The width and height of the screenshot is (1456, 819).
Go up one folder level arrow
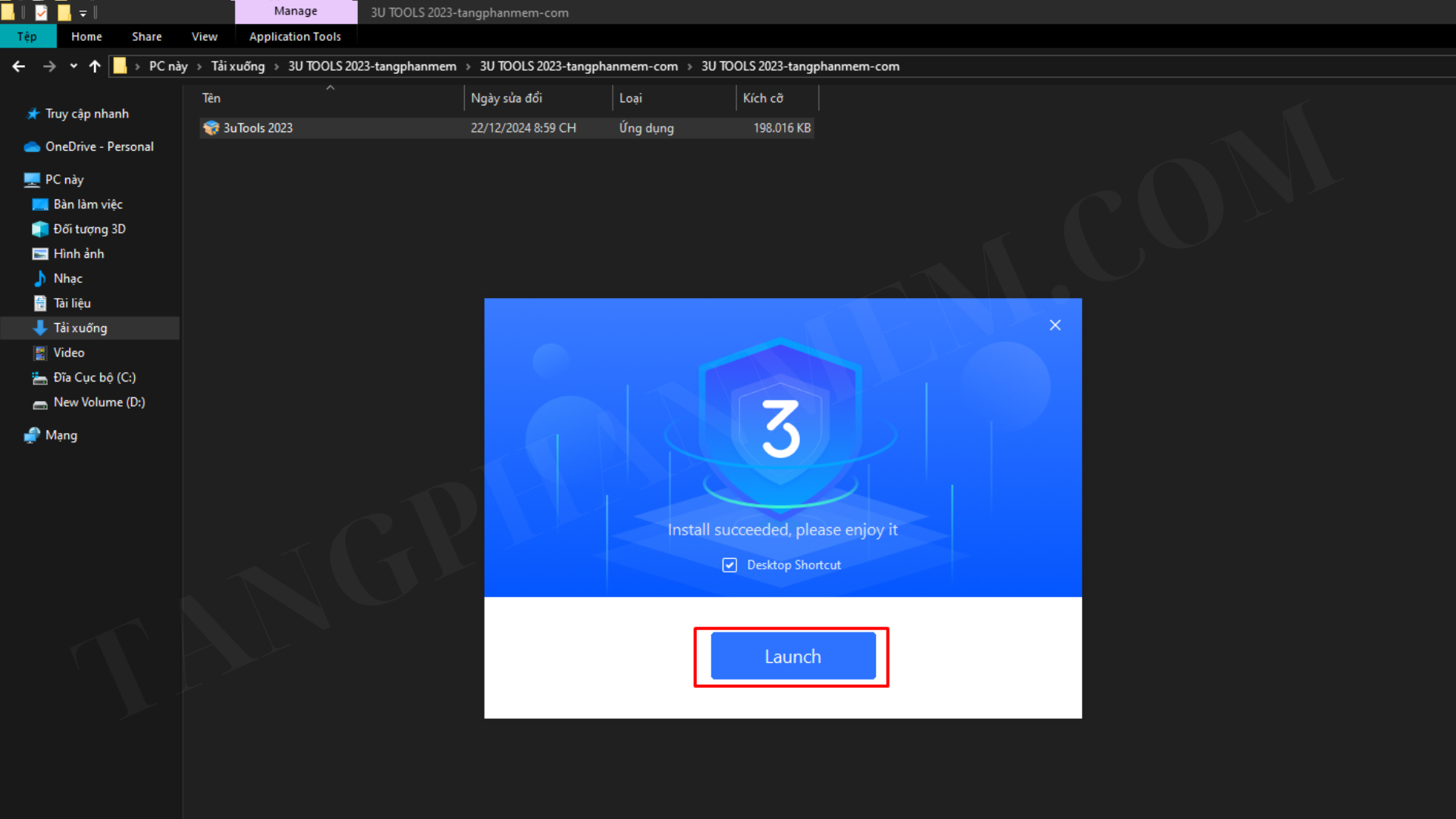[95, 67]
